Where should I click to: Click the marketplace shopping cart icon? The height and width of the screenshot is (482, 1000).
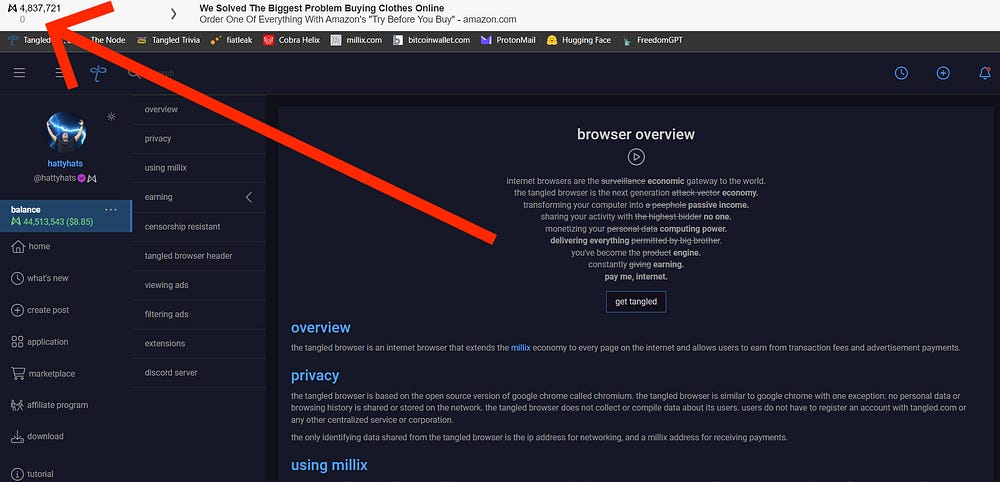18,374
